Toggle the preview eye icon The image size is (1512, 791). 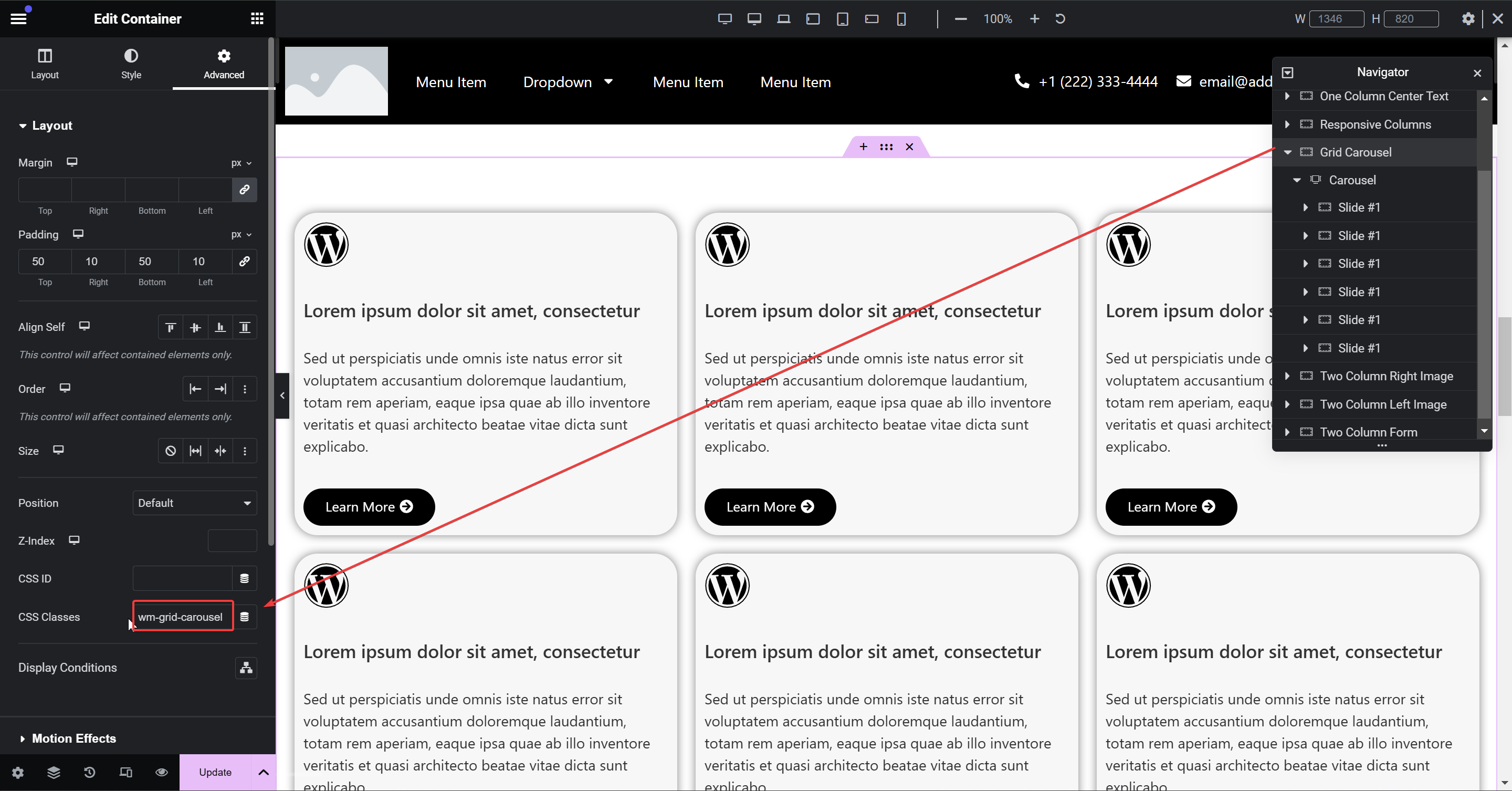pyautogui.click(x=161, y=772)
